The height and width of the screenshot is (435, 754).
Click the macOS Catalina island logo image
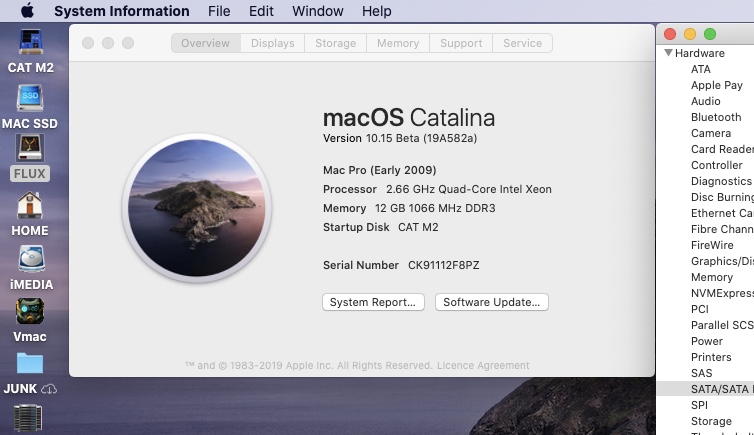pyautogui.click(x=196, y=208)
